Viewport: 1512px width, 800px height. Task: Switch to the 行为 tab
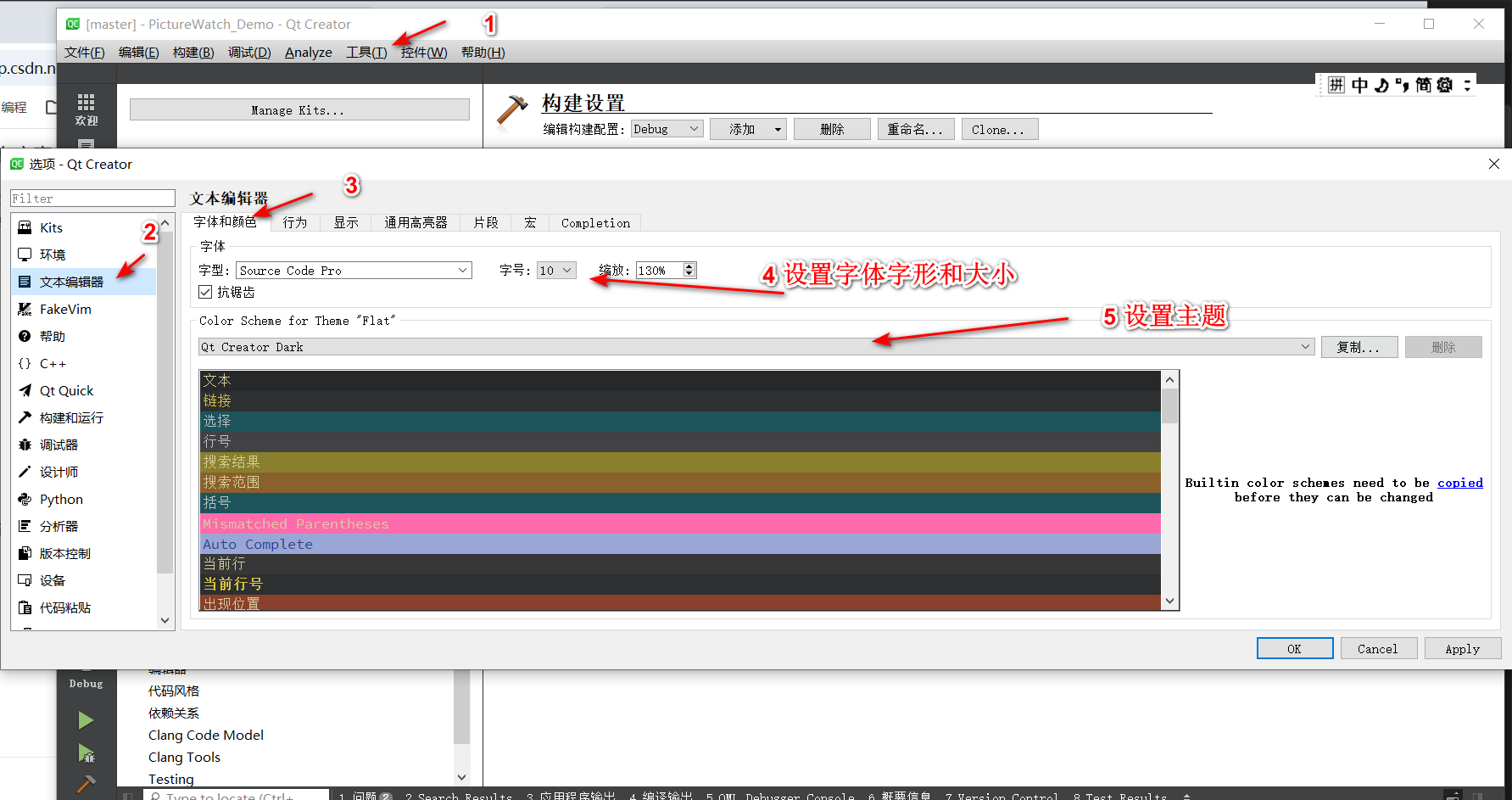tap(295, 222)
